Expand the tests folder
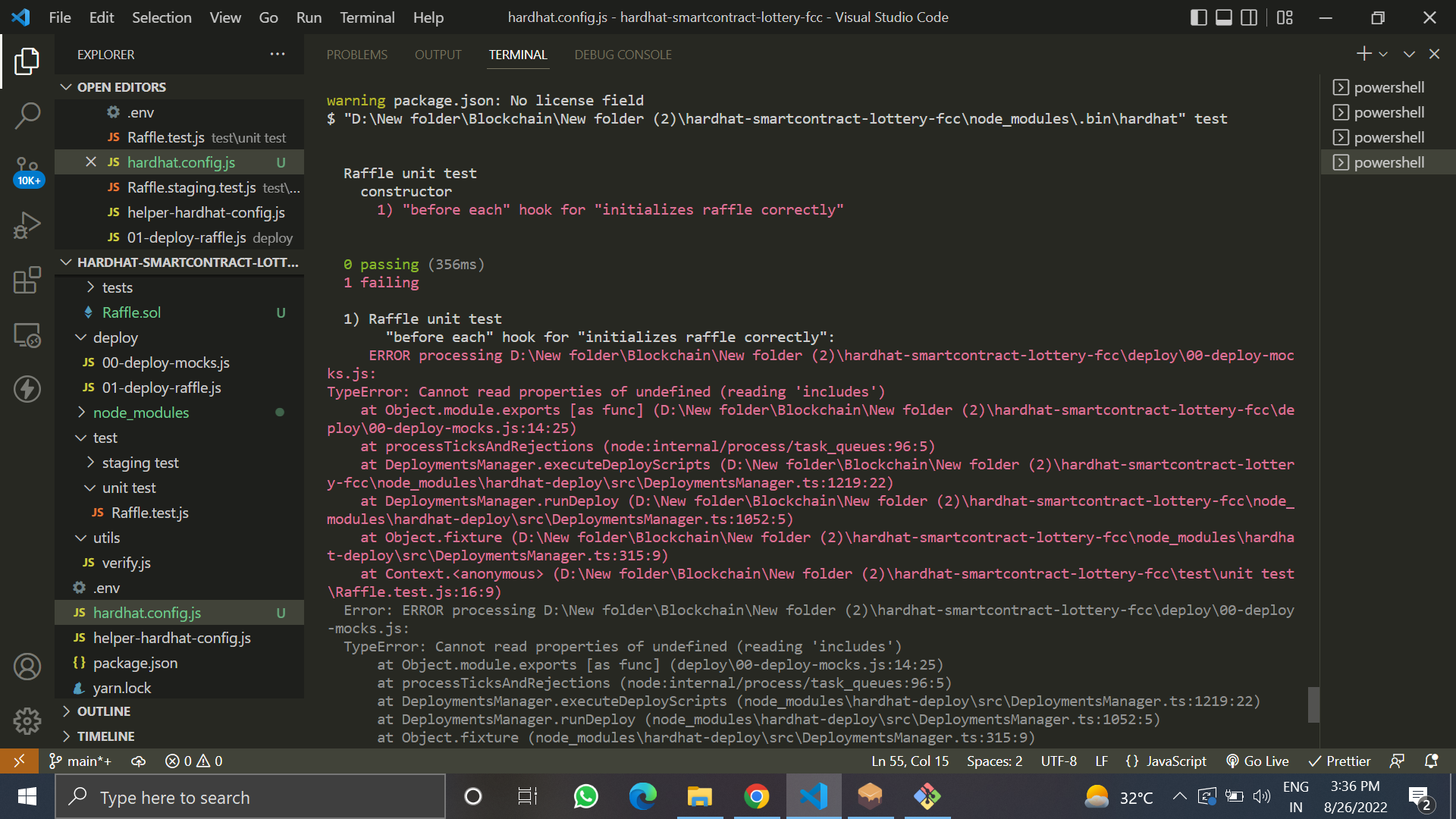Image resolution: width=1456 pixels, height=819 pixels. pos(179,287)
